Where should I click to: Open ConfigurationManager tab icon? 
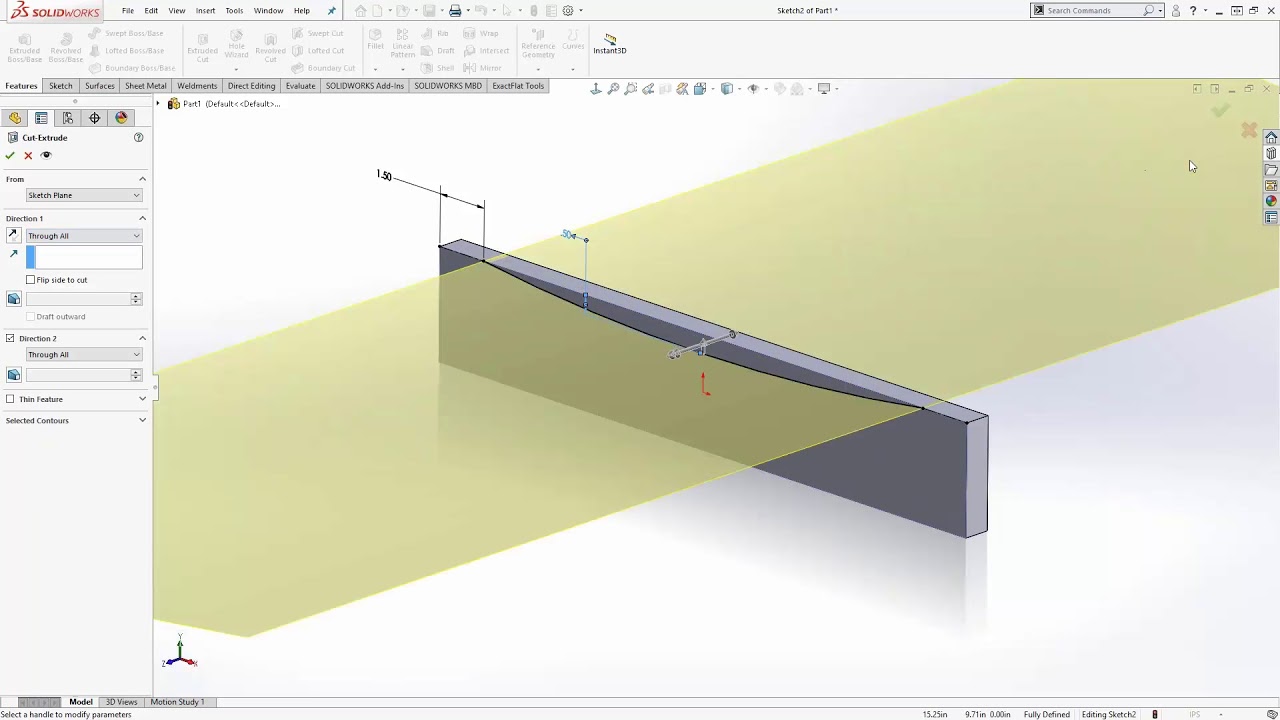point(68,118)
